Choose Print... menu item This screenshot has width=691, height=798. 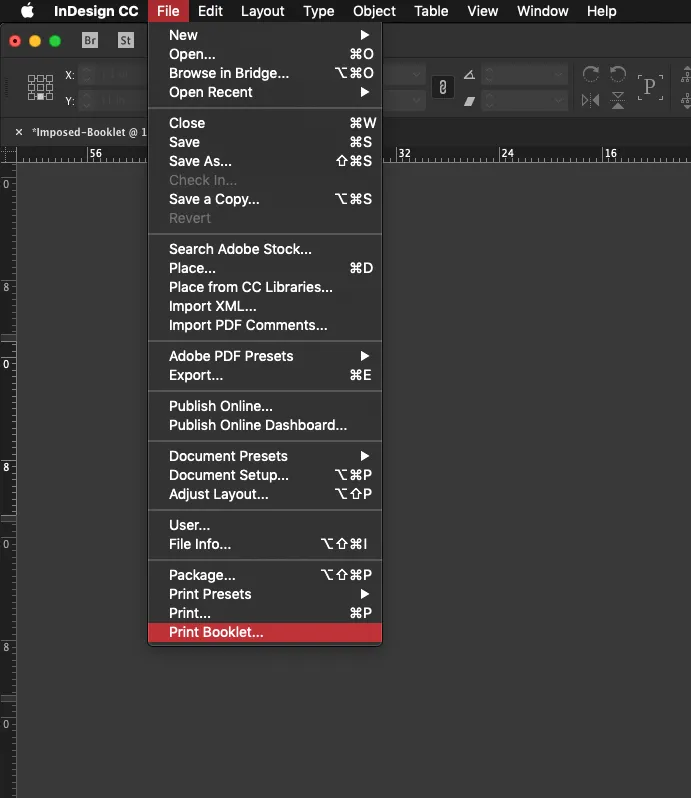pyautogui.click(x=265, y=613)
